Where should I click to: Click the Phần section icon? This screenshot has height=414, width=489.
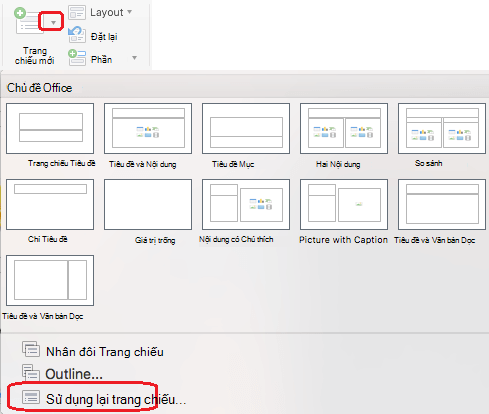(77, 57)
